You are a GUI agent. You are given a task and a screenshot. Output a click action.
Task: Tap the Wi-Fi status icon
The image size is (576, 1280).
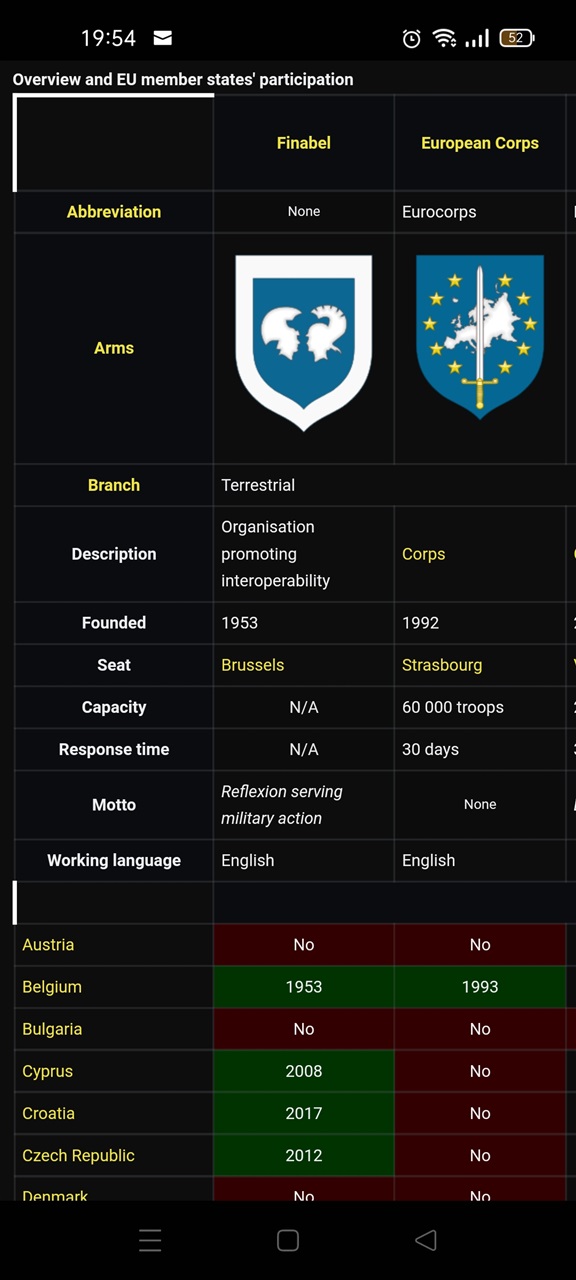tap(445, 38)
